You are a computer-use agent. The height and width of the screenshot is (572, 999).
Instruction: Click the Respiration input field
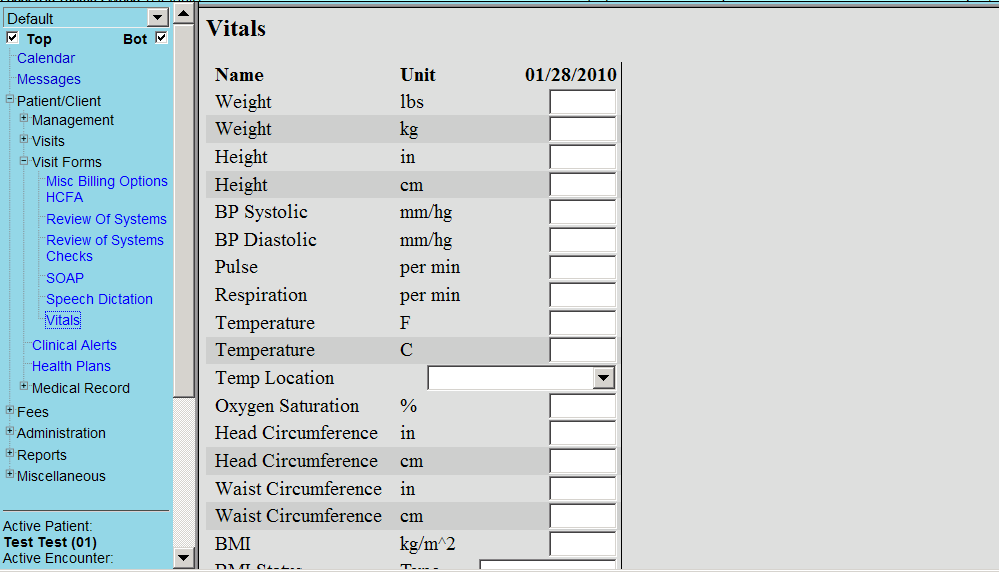(x=582, y=296)
